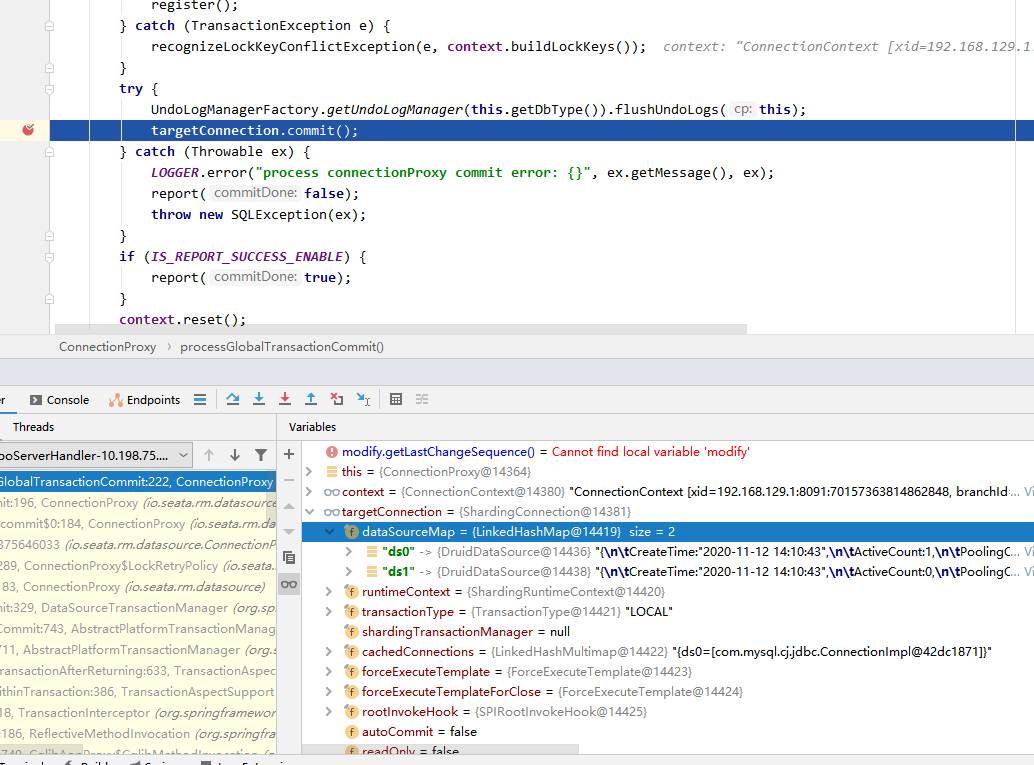Click the fold marker beside the catch TransactionException line
1034x765 pixels.
point(49,26)
